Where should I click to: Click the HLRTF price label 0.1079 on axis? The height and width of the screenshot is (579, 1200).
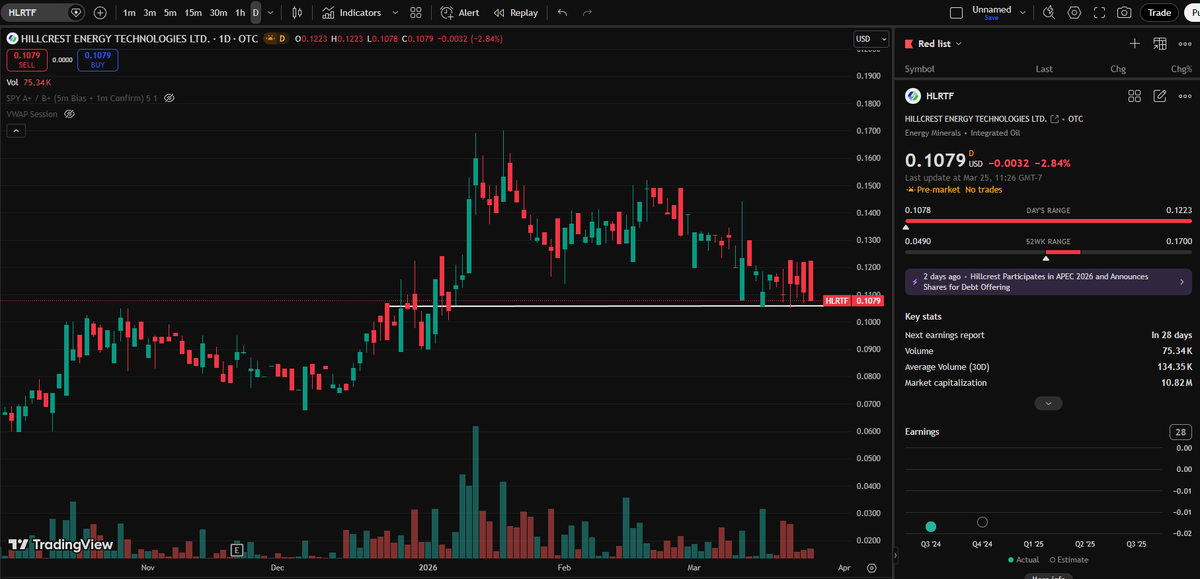tap(853, 300)
